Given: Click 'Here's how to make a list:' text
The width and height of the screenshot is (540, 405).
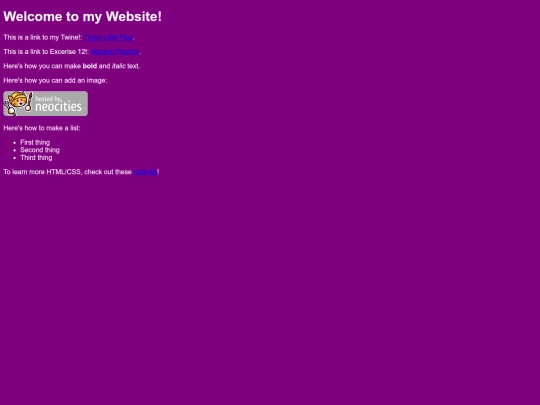Looking at the screenshot, I should (42, 128).
